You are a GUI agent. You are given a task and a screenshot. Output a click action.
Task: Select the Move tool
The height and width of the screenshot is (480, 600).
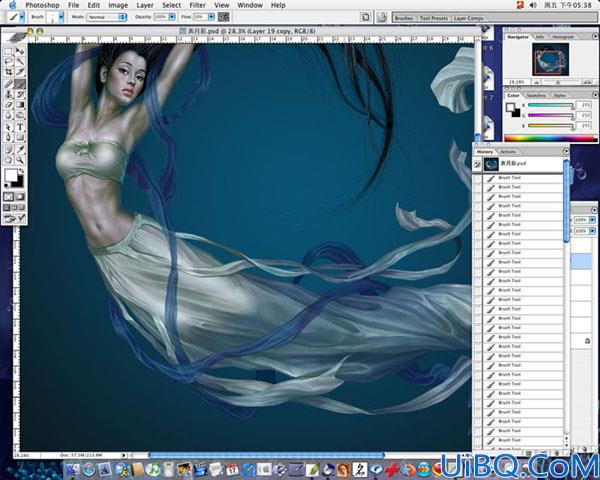coord(20,51)
